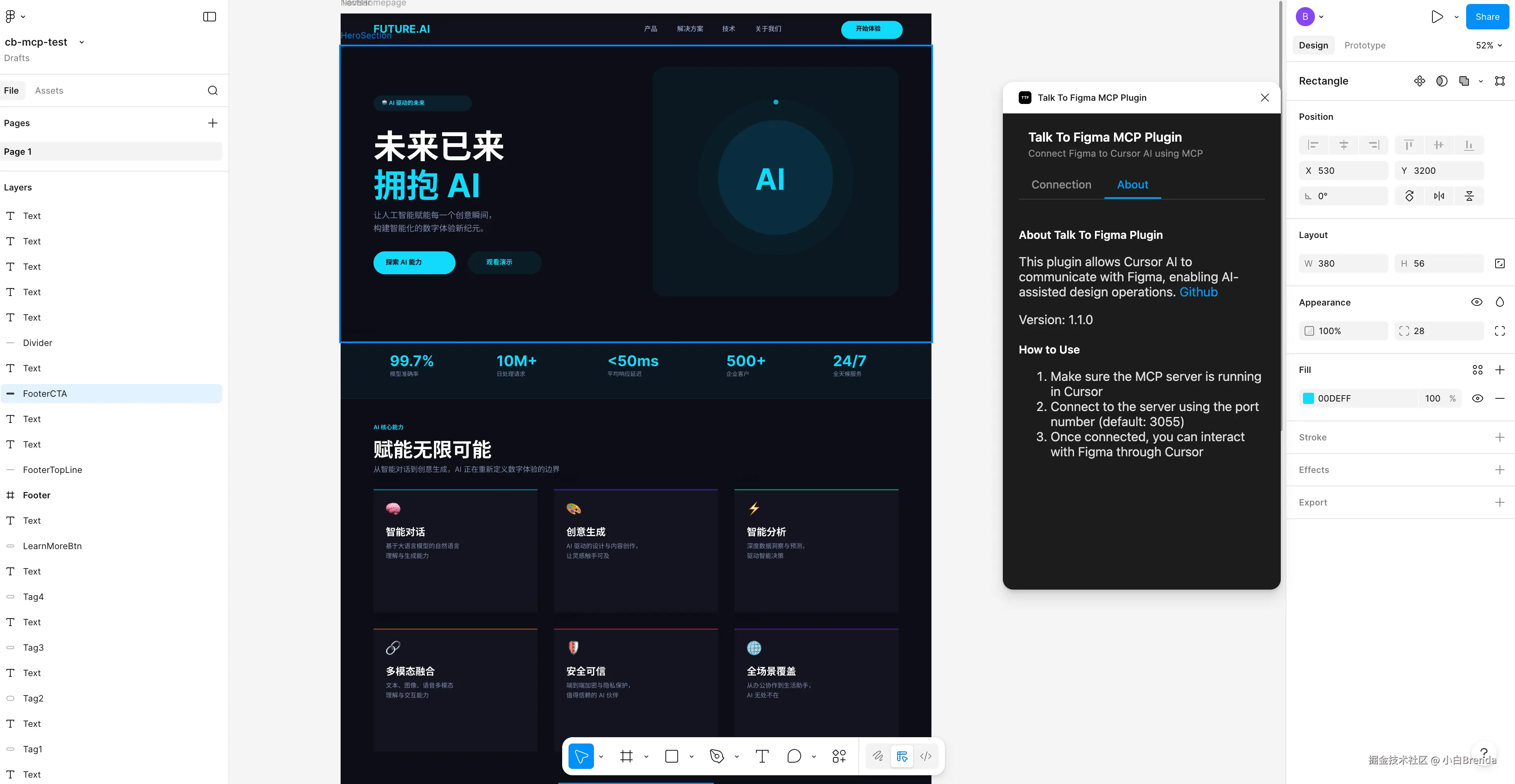This screenshot has height=784, width=1515.
Task: Open the Connection tab in Talk To Figma plugin
Action: pos(1061,184)
